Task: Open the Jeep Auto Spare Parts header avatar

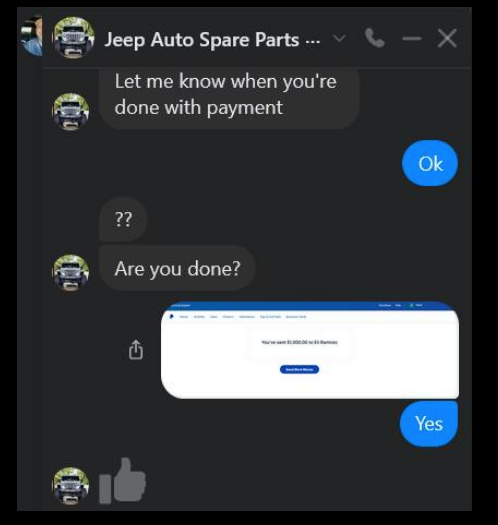Action: click(x=73, y=38)
